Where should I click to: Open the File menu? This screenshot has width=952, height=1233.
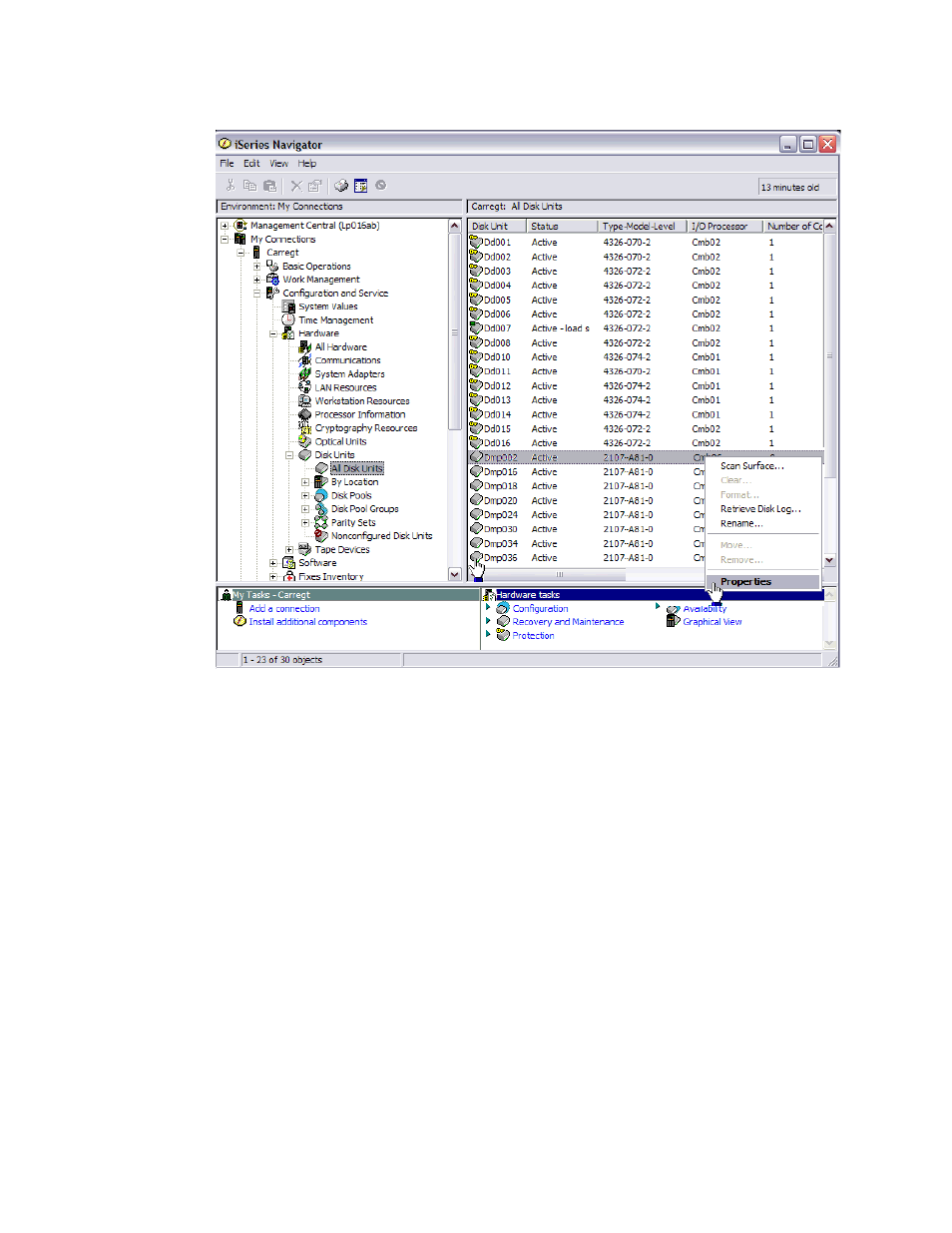pyautogui.click(x=227, y=164)
